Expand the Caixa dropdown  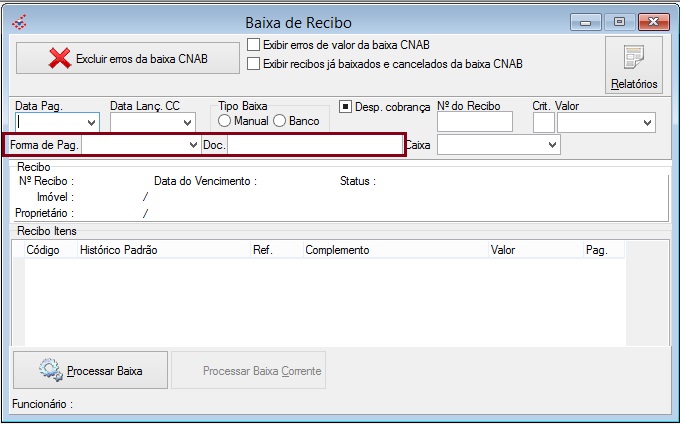(552, 145)
